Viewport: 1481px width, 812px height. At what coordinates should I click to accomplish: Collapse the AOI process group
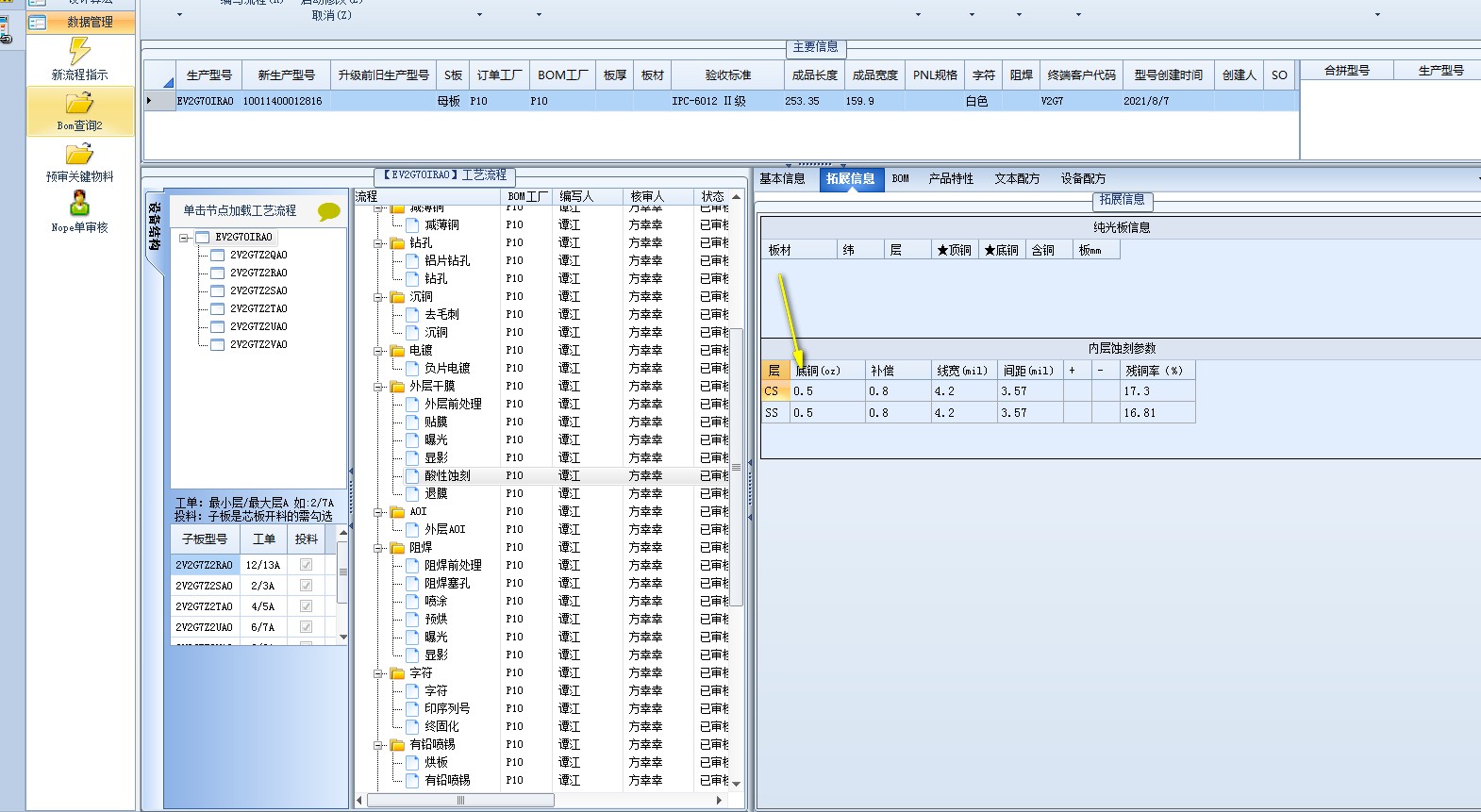point(379,512)
